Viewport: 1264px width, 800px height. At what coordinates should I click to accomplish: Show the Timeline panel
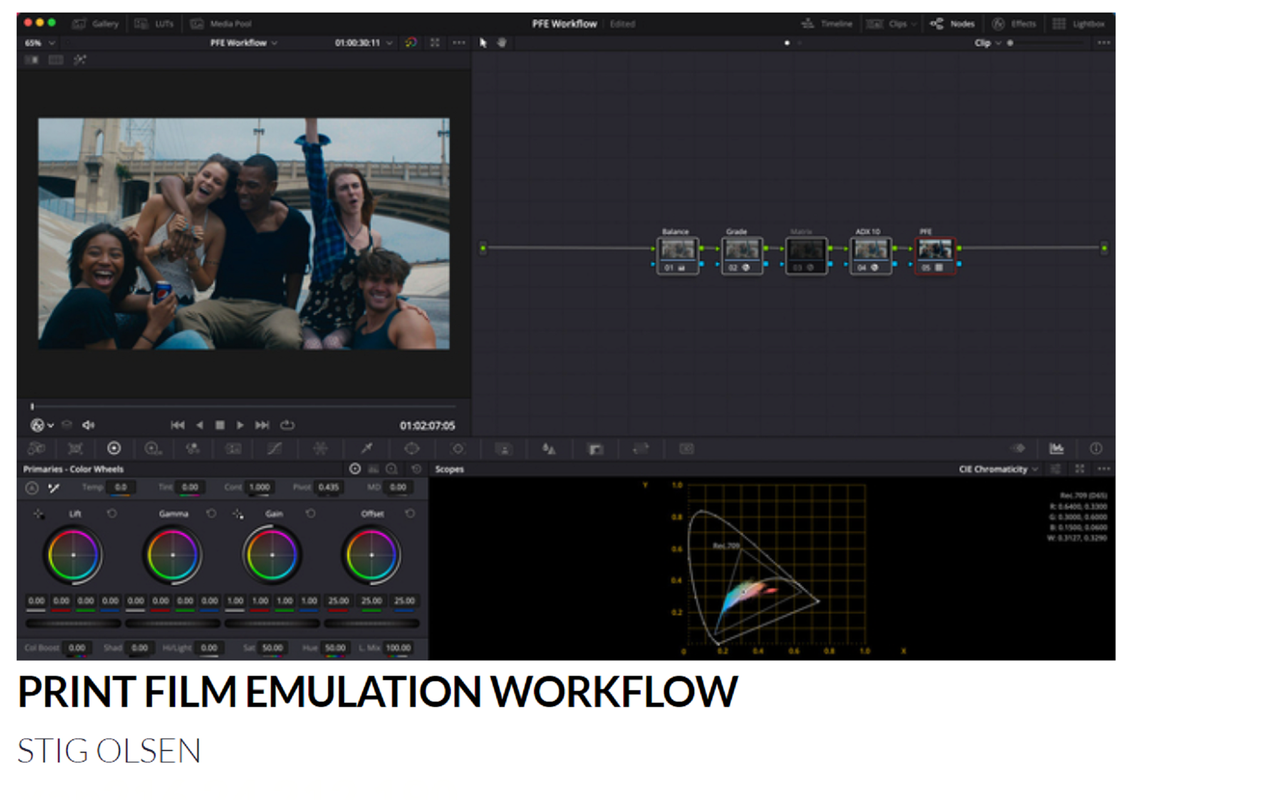click(x=827, y=23)
